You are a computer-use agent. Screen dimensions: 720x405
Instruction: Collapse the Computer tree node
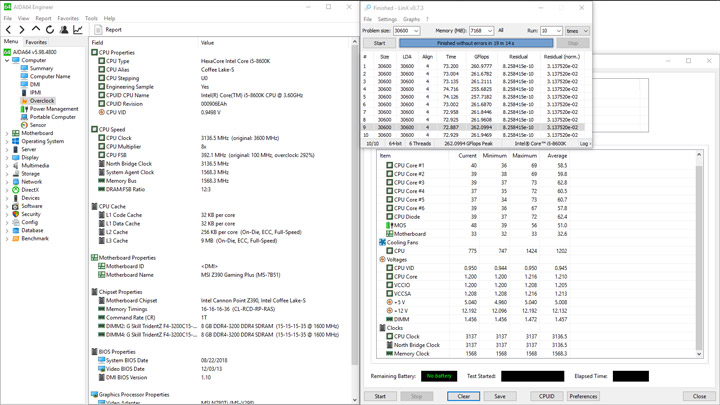coord(7,60)
